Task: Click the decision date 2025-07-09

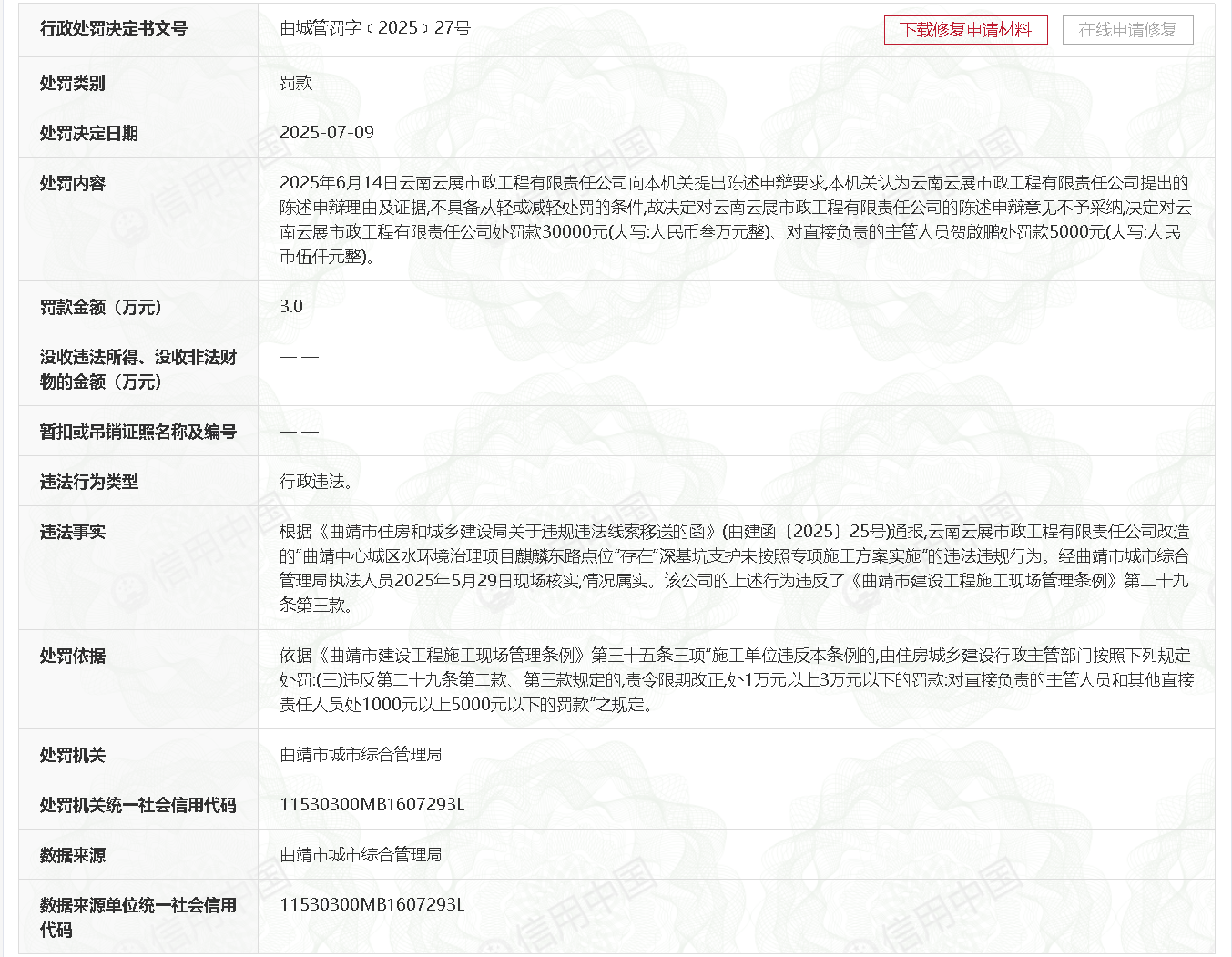Action: pos(326,133)
